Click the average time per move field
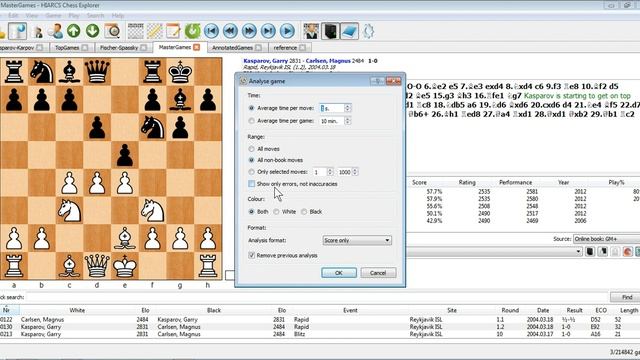Image resolution: width=640 pixels, height=360 pixels. pos(332,108)
